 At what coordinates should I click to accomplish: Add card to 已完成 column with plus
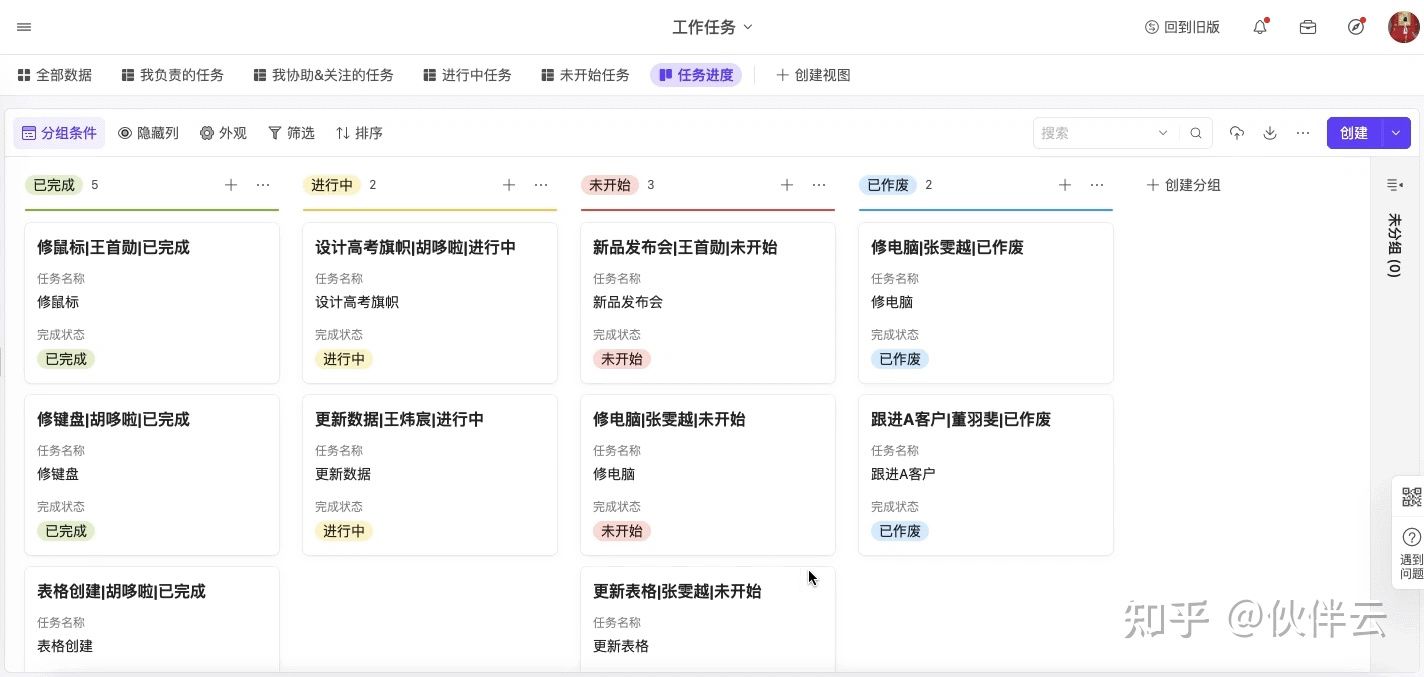231,185
